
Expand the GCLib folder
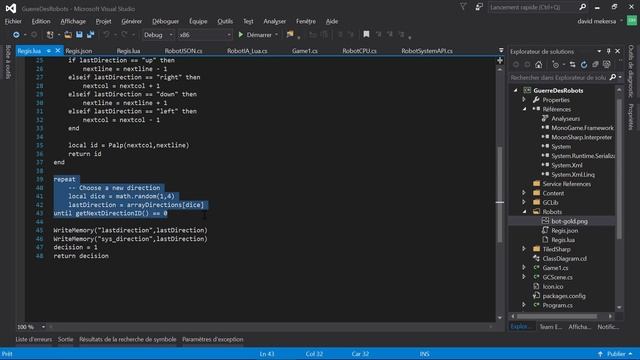point(524,202)
